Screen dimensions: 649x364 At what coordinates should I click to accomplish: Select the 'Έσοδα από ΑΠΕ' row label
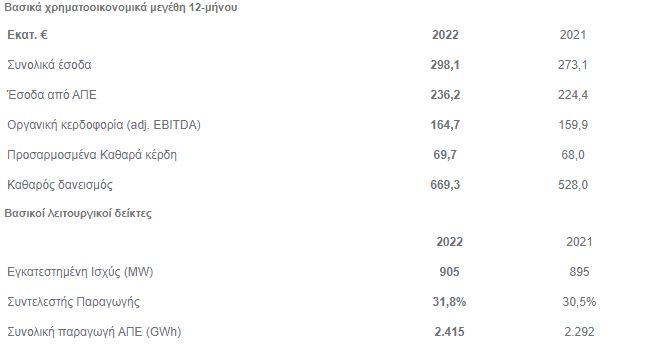[52, 95]
